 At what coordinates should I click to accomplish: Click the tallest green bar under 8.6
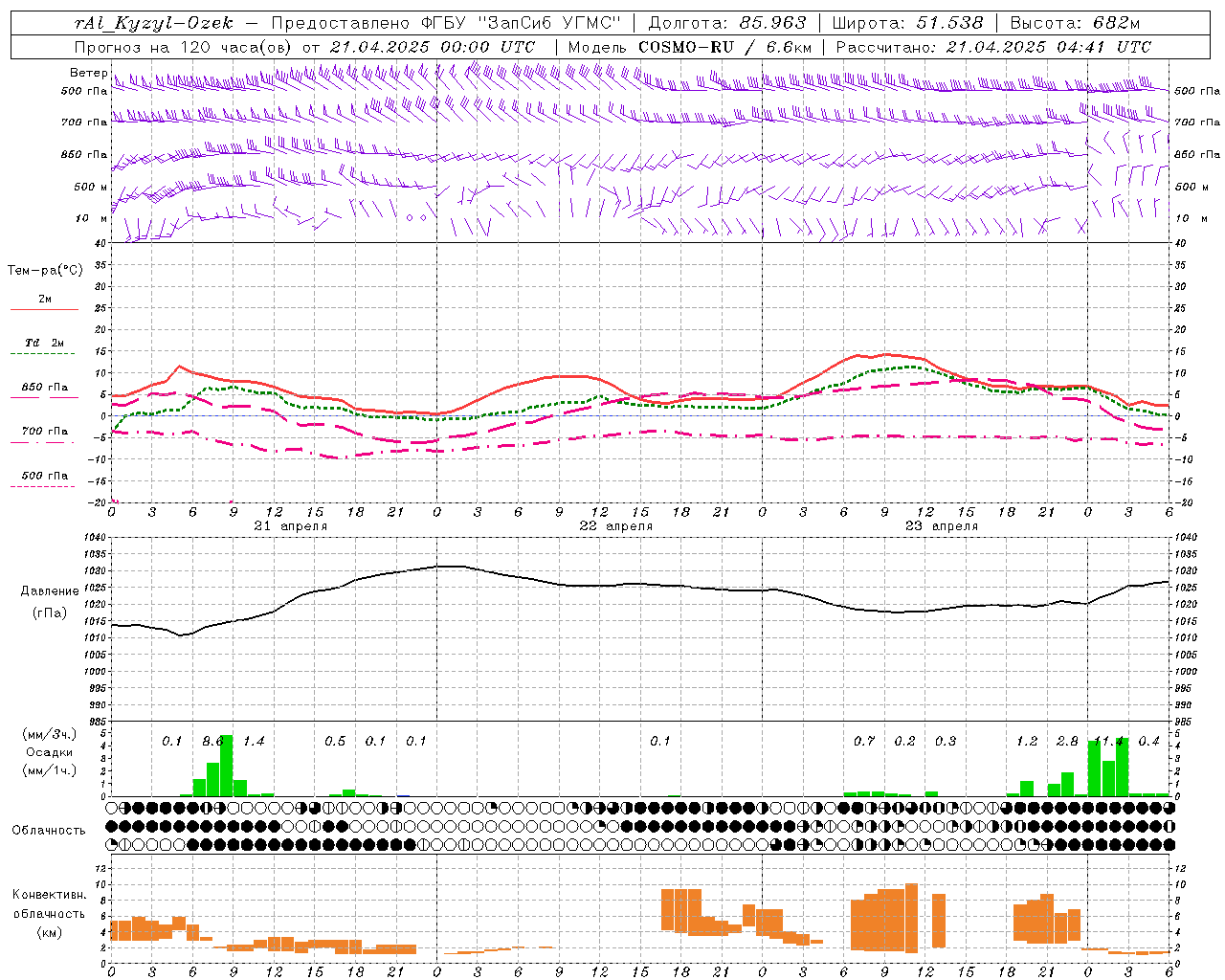[226, 766]
